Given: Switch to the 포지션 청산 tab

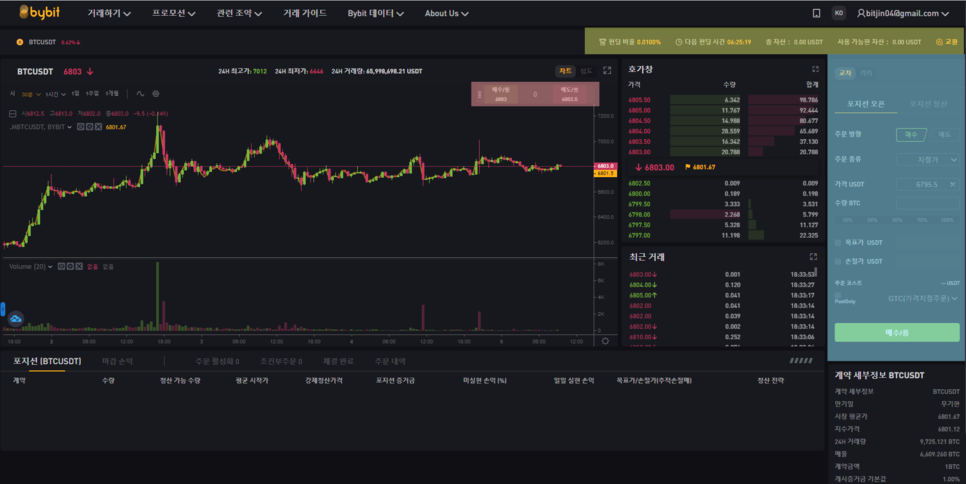Looking at the screenshot, I should point(928,104).
